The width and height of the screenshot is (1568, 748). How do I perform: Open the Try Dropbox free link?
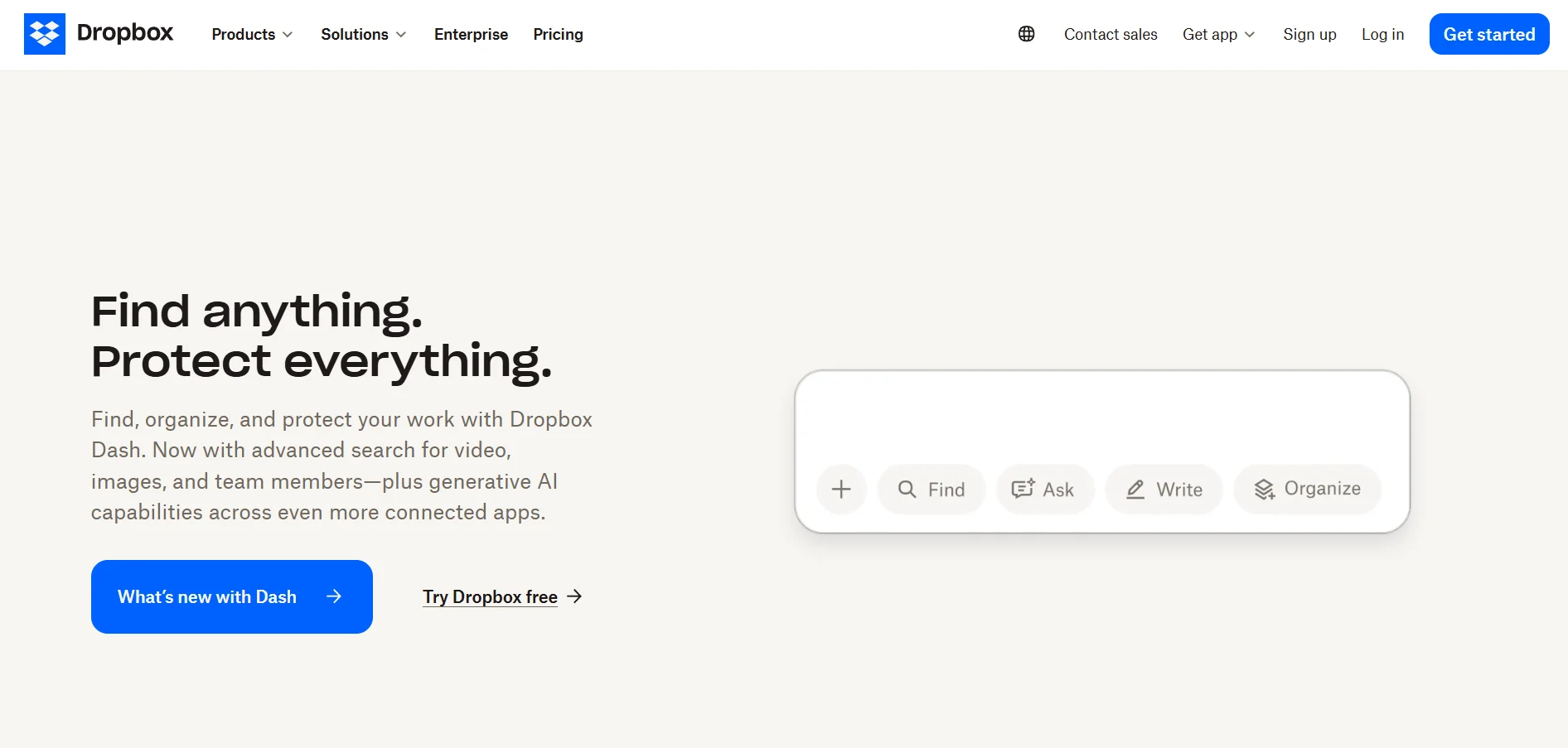490,596
